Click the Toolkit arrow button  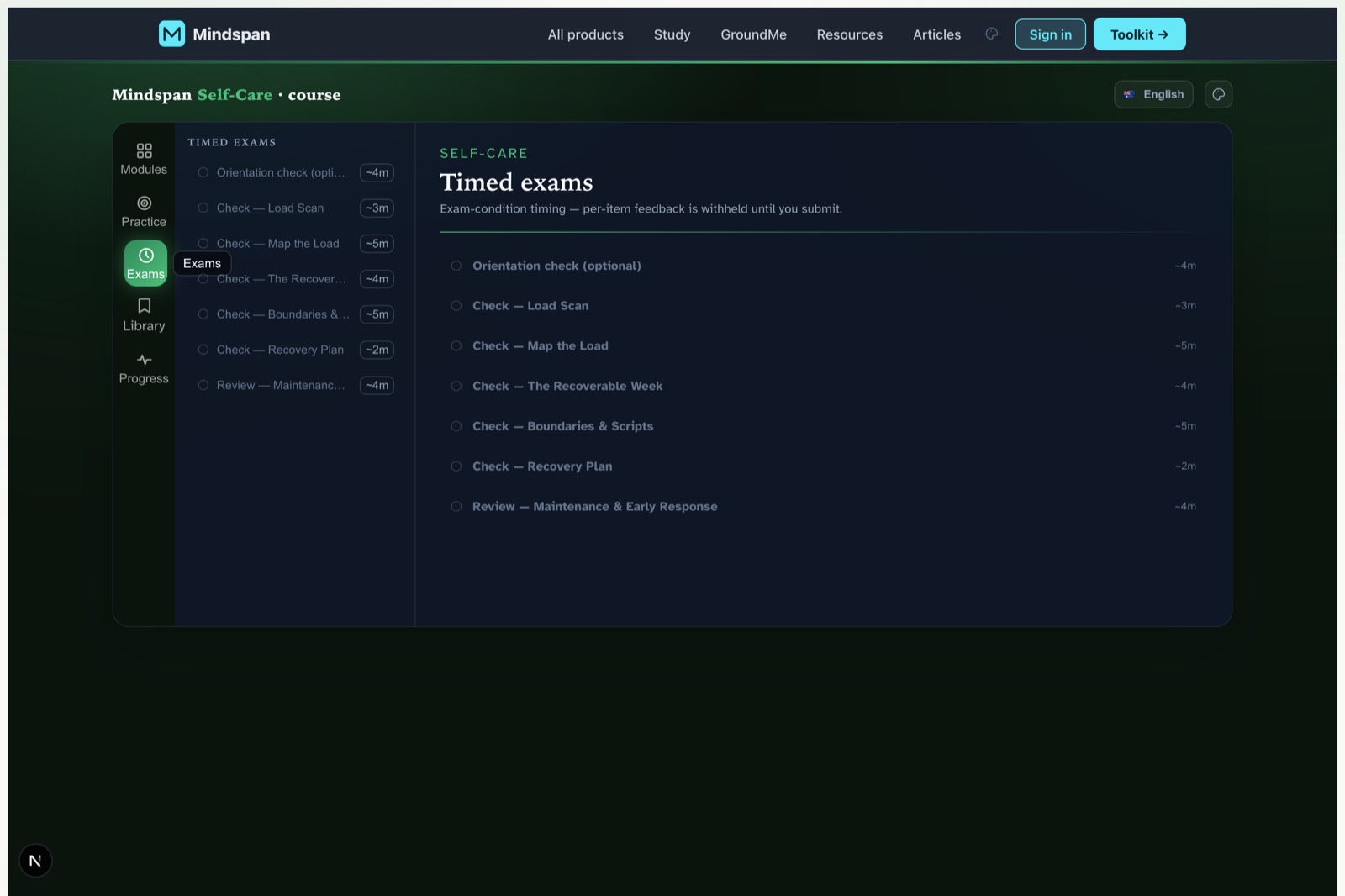1139,34
